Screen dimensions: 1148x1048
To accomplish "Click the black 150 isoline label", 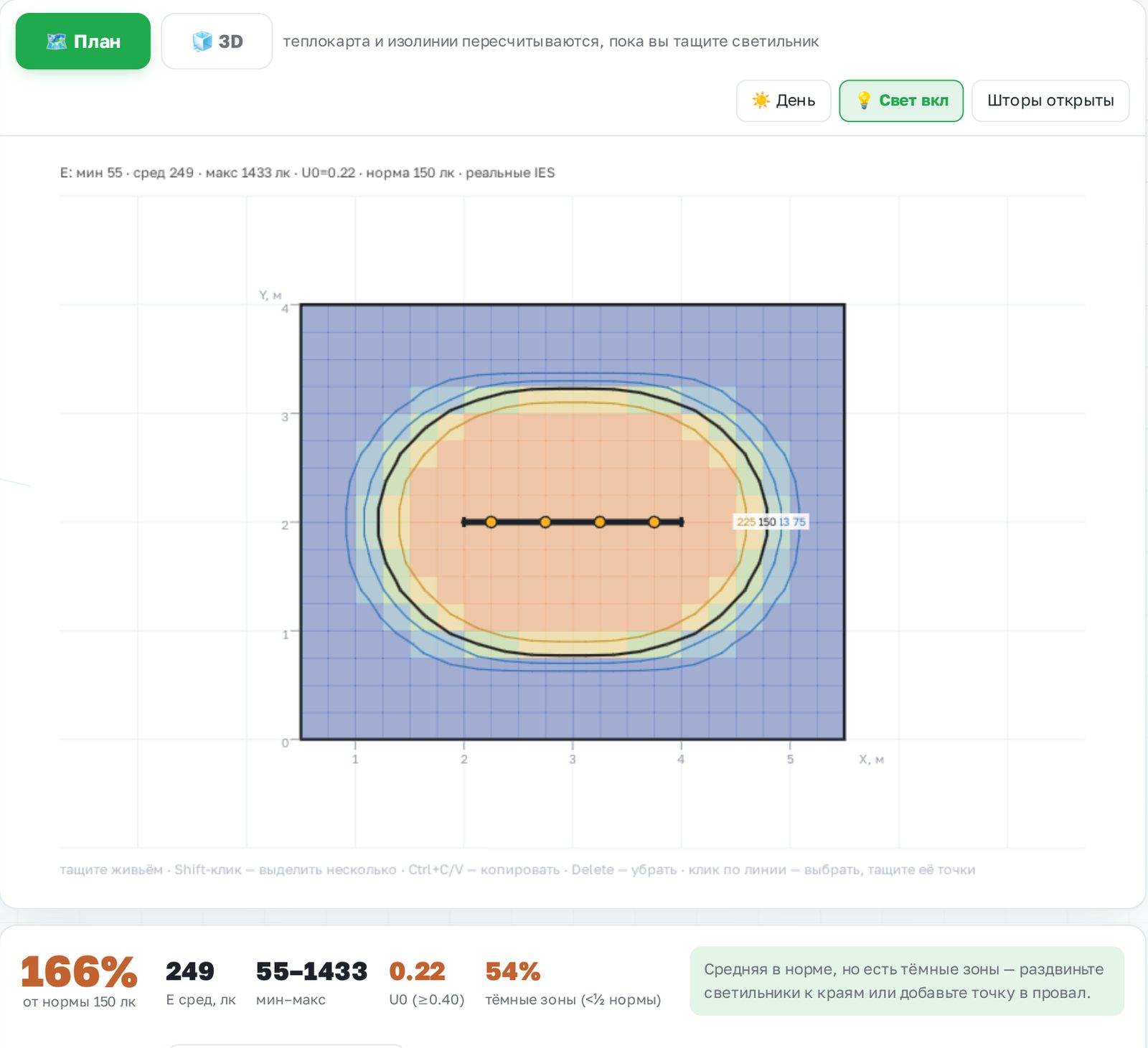I will coord(767,522).
